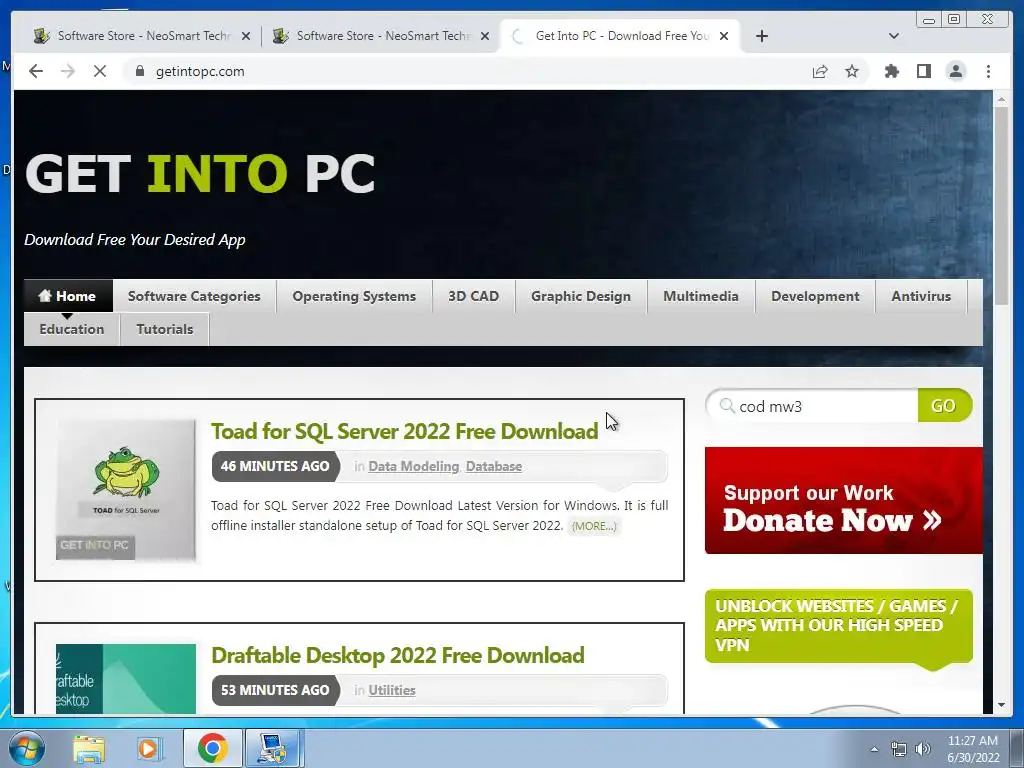The image size is (1024, 768).
Task: Click the green GO search button
Action: 944,406
